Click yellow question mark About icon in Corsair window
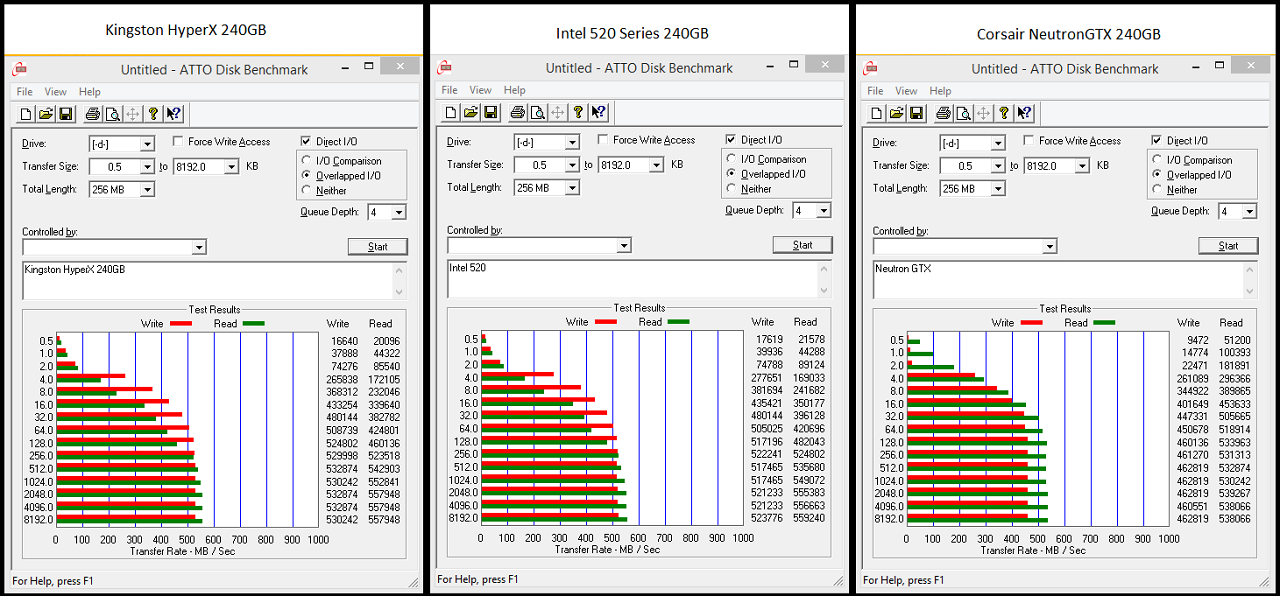The height and width of the screenshot is (596, 1280). (1005, 114)
